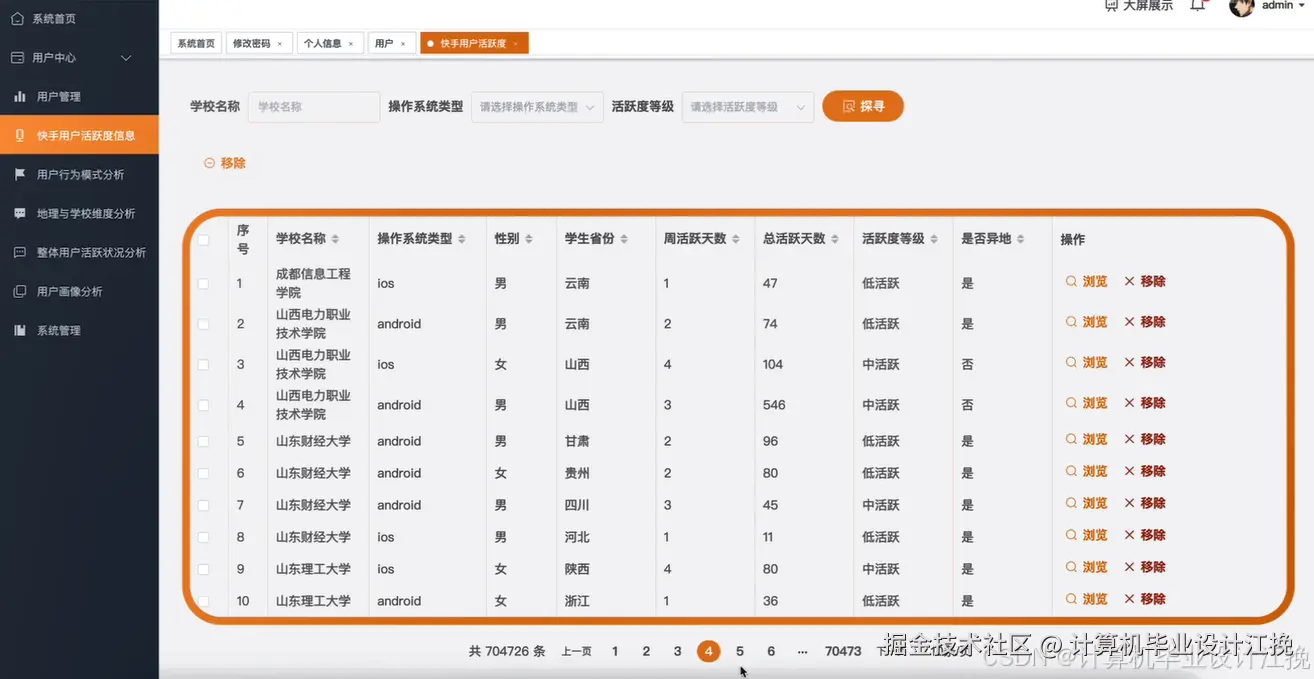
Task: Open 大屏展示 from top bar
Action: pyautogui.click(x=1138, y=6)
